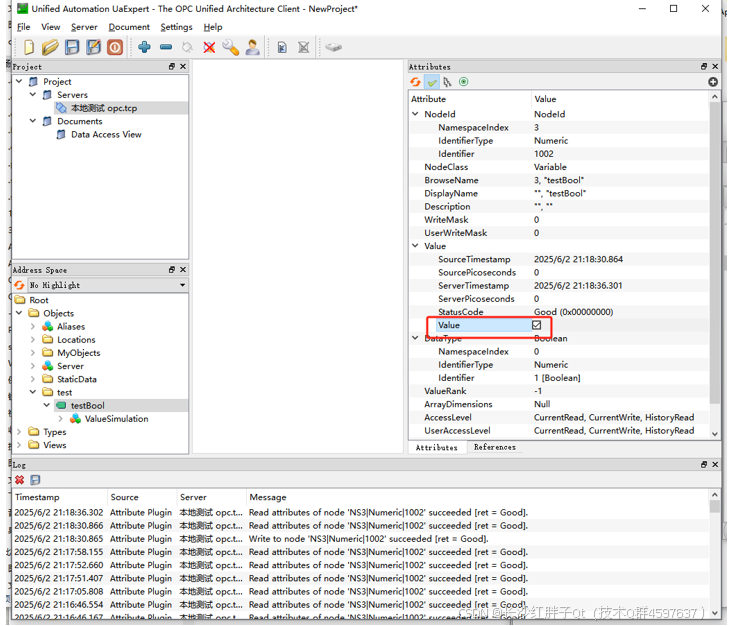Click the Remove Server minus icon

tap(166, 47)
